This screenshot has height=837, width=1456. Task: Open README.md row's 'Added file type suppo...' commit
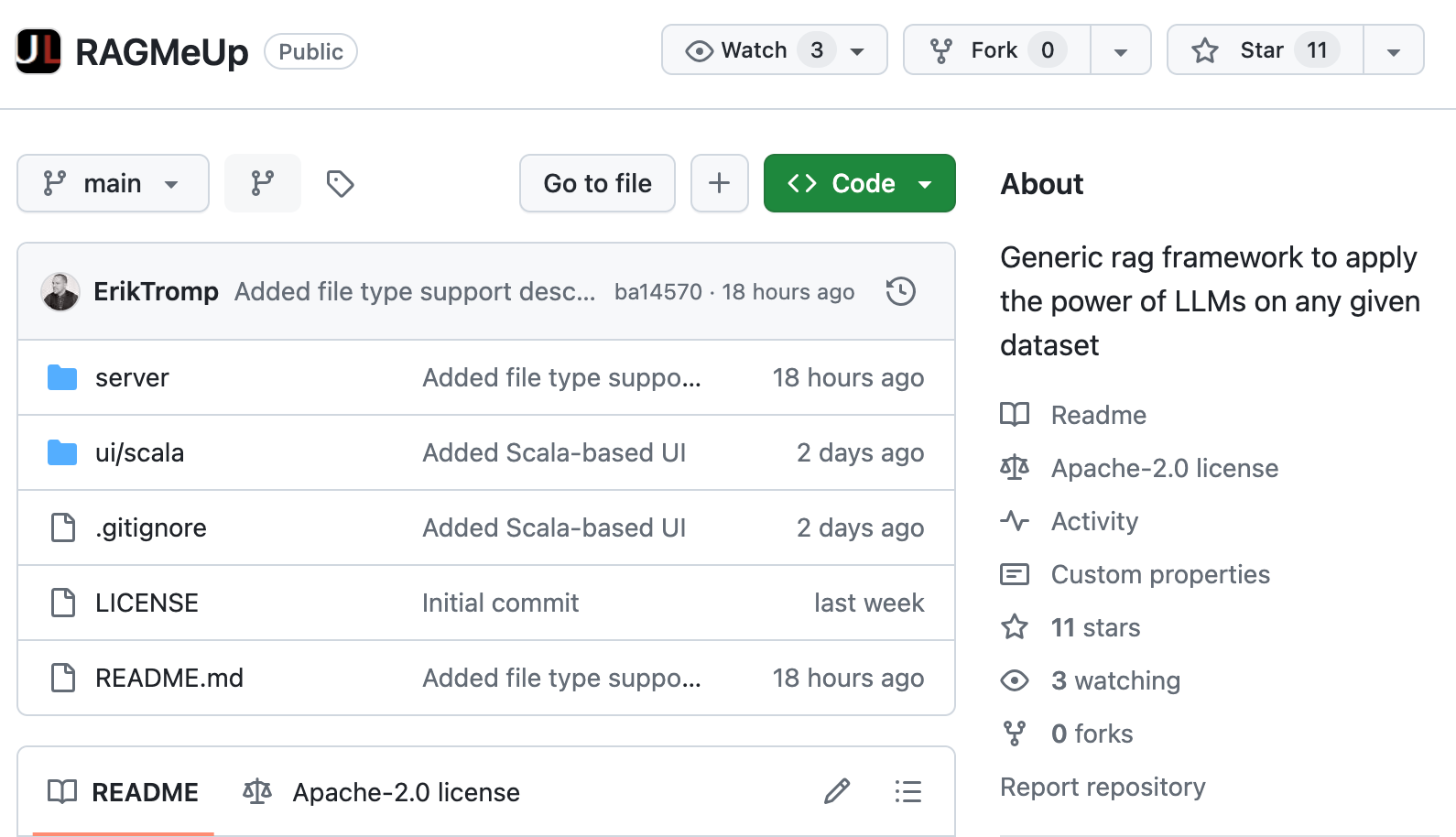point(561,678)
